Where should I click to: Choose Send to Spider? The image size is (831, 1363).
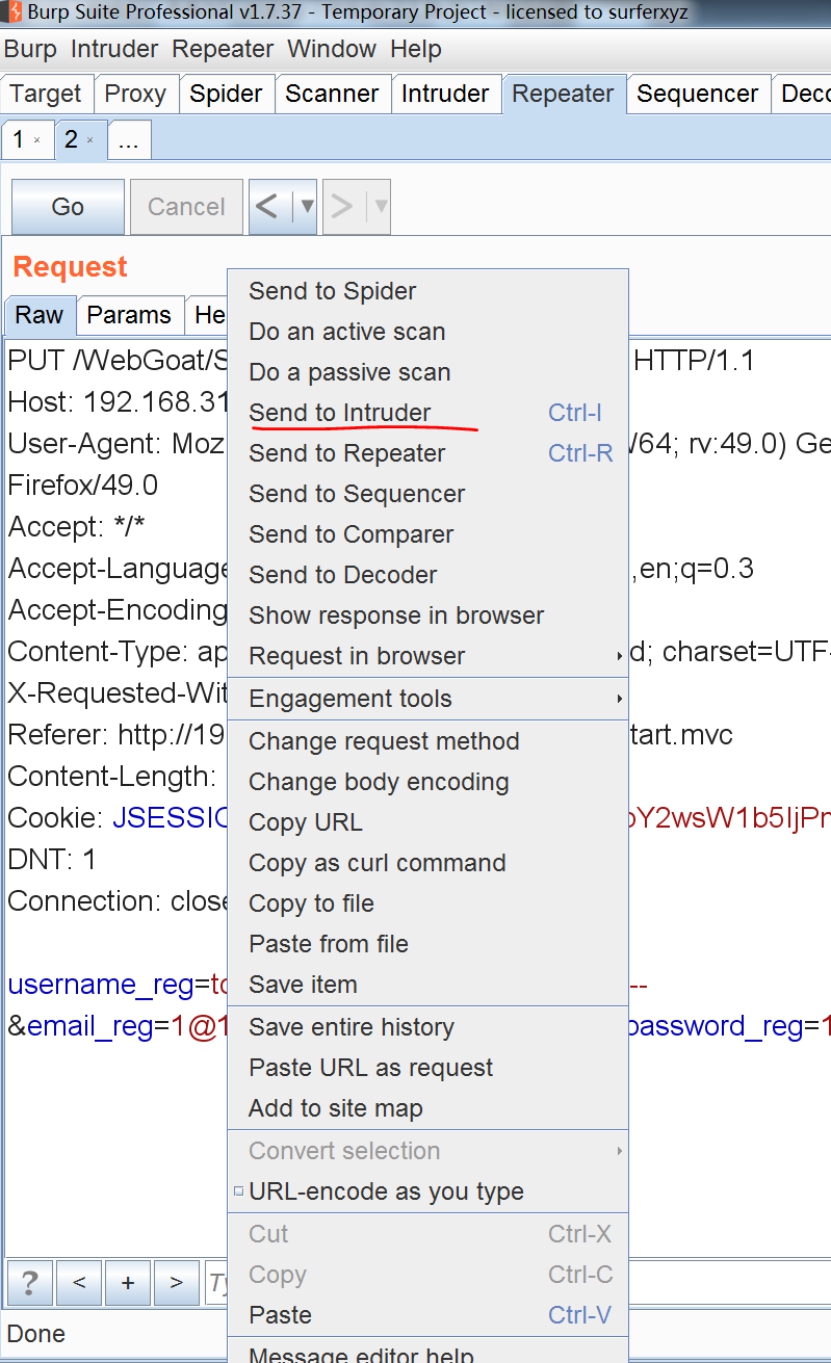point(428,291)
